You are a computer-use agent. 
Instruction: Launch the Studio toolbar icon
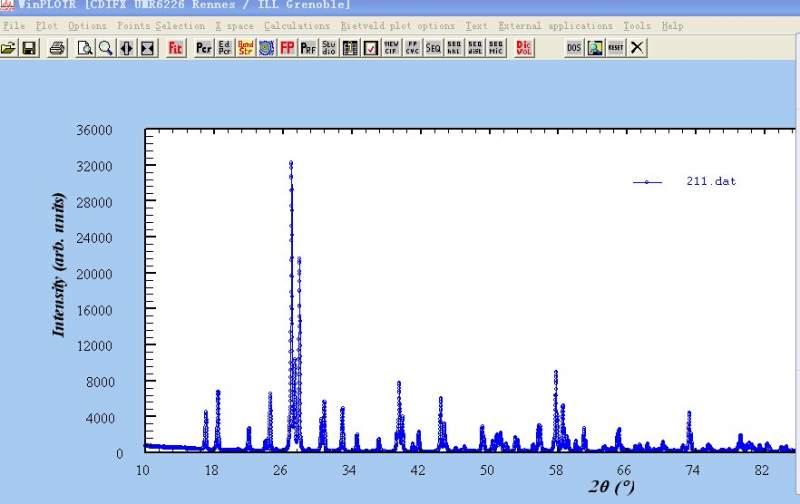[x=329, y=48]
